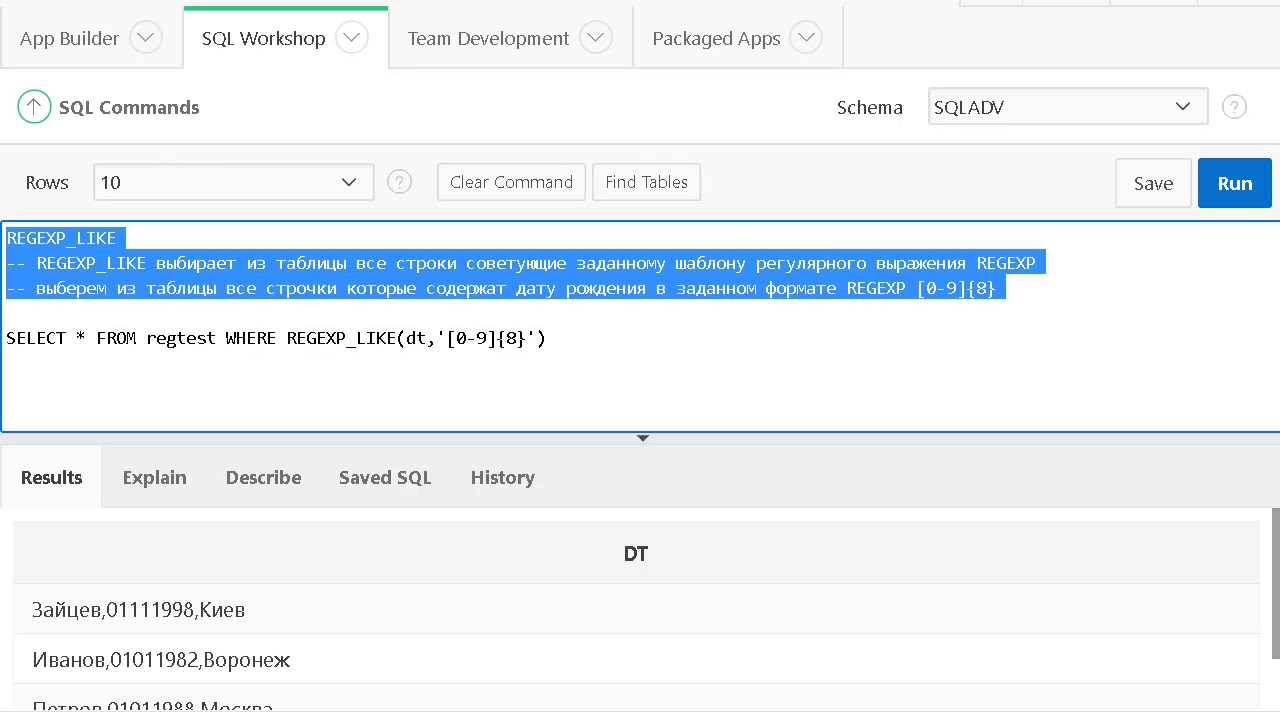Open the Team Development tab
This screenshot has width=1280, height=720.
click(488, 39)
